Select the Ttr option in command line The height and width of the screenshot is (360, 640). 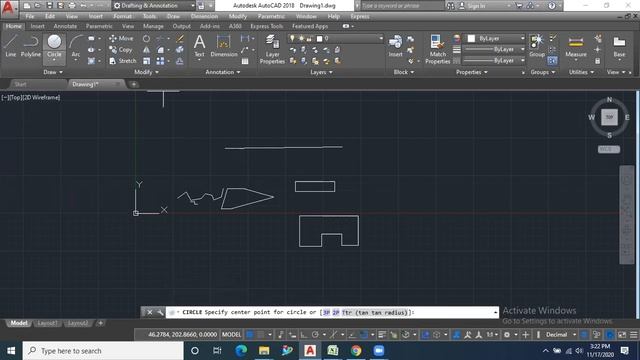click(x=374, y=312)
